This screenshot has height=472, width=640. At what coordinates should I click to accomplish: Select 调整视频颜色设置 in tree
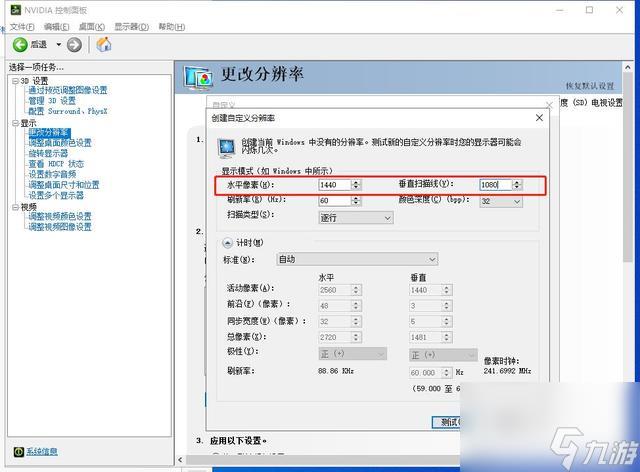coord(60,216)
